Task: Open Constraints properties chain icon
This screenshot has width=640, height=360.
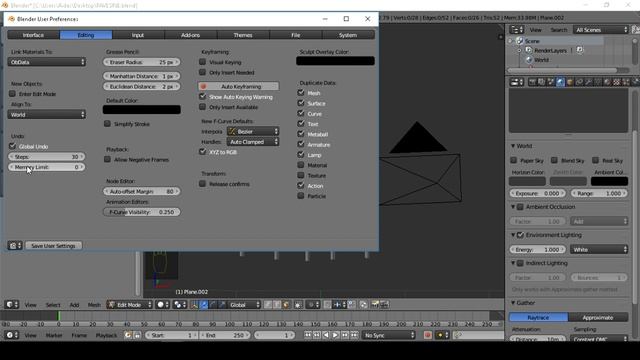Action: [x=580, y=82]
